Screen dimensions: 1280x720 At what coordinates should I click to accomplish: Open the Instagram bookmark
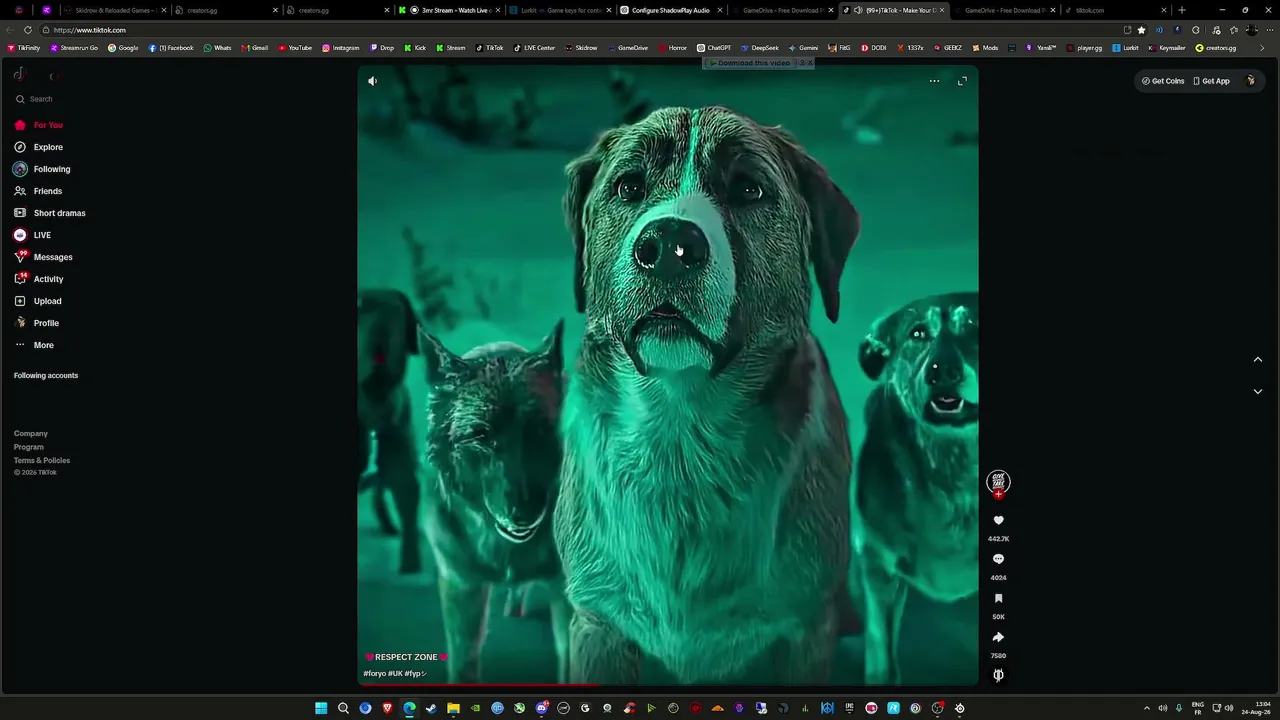(x=341, y=48)
